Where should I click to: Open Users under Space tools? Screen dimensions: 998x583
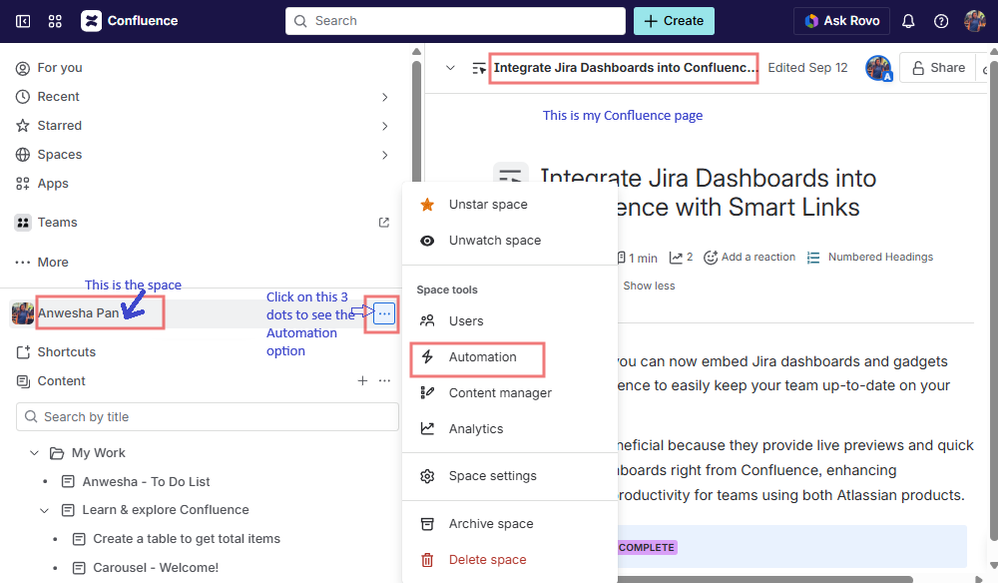[x=510, y=321]
